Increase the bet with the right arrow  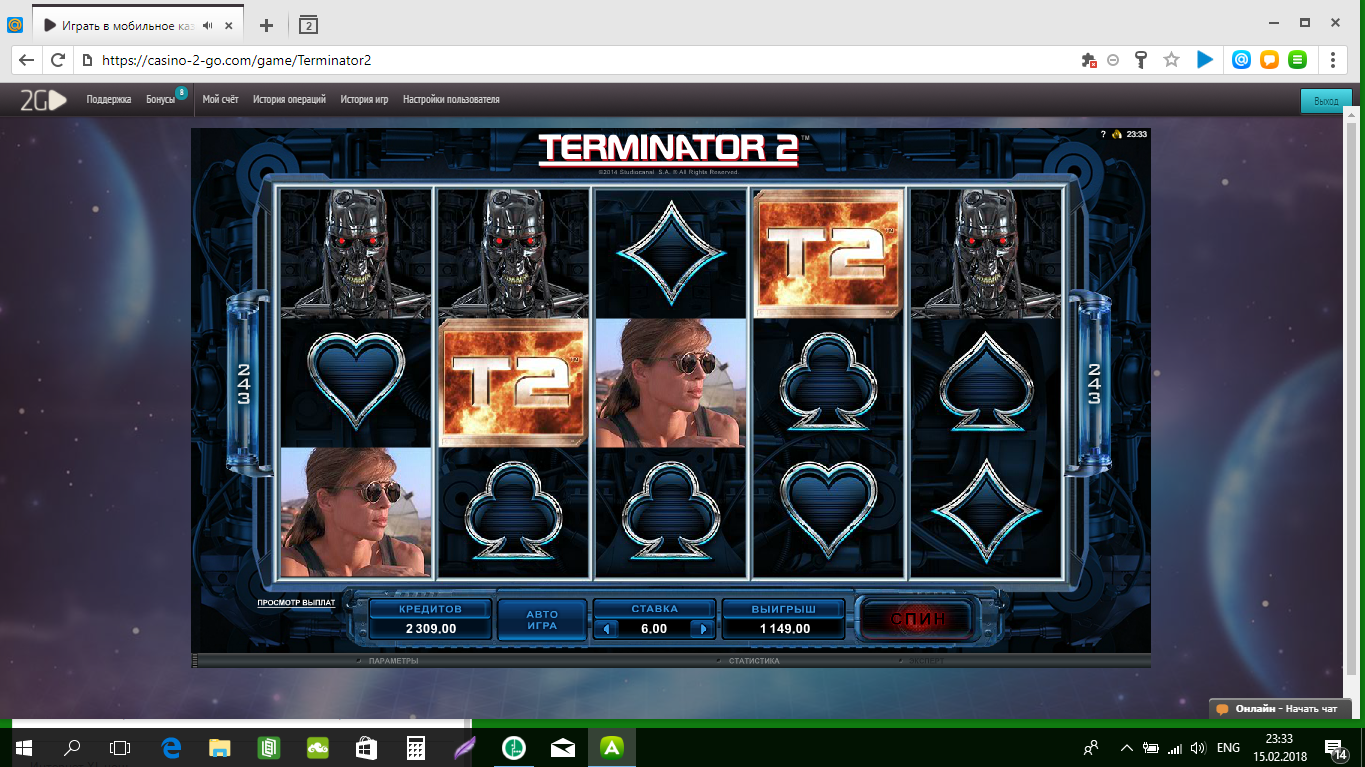[x=703, y=629]
